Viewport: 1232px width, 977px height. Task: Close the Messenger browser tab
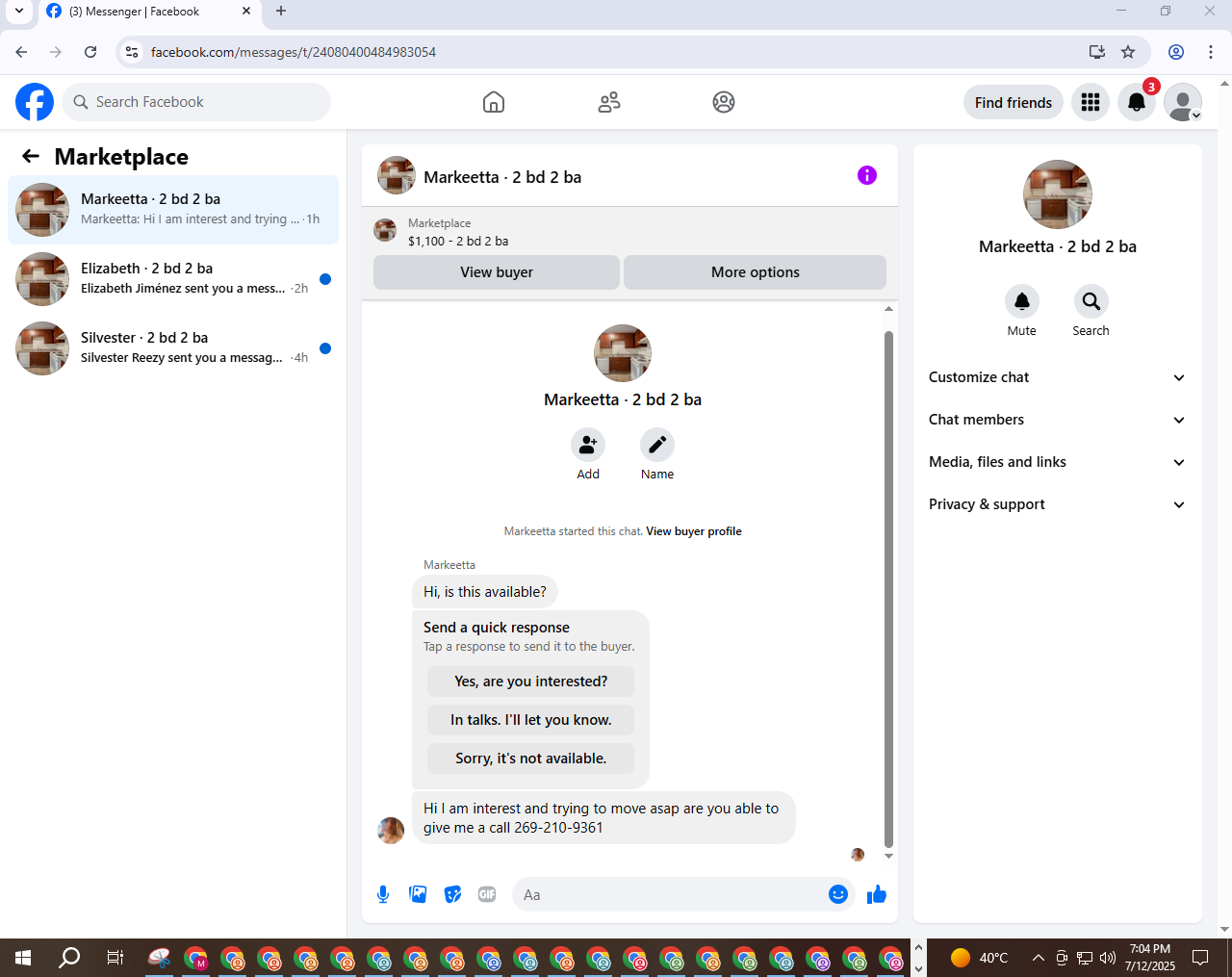[246, 12]
